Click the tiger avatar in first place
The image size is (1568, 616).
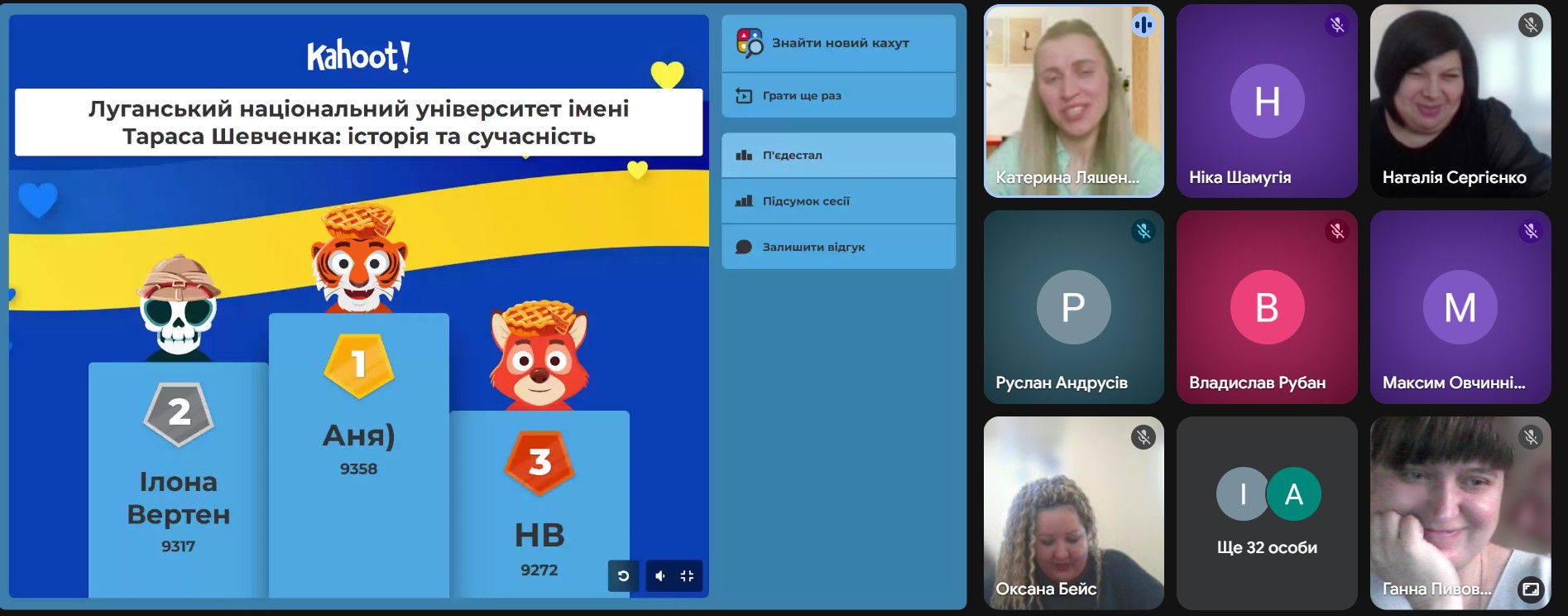tap(358, 261)
